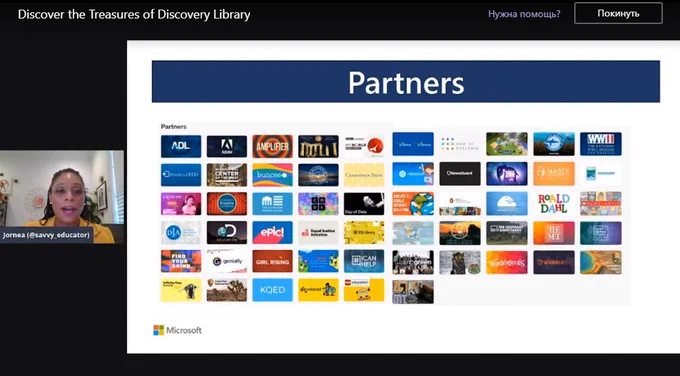Viewport: 680px width, 376px height.
Task: Click the Wonderopolis partner tile
Action: click(507, 262)
